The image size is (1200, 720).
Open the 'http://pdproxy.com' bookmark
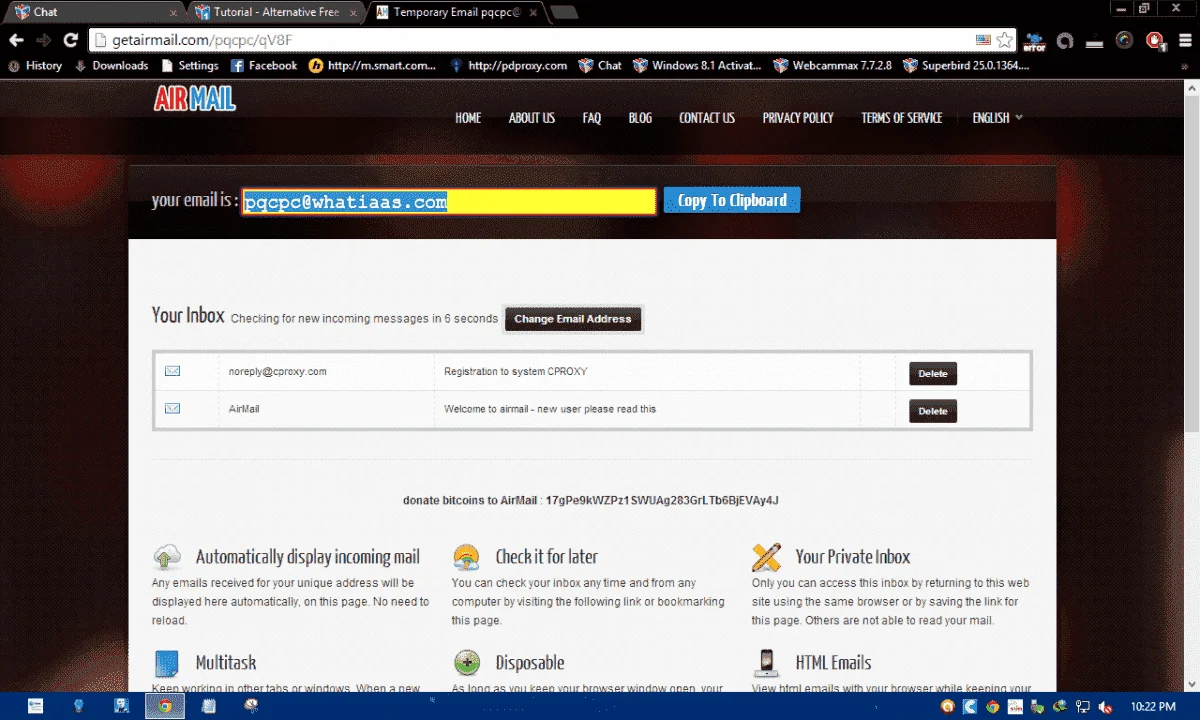[508, 66]
